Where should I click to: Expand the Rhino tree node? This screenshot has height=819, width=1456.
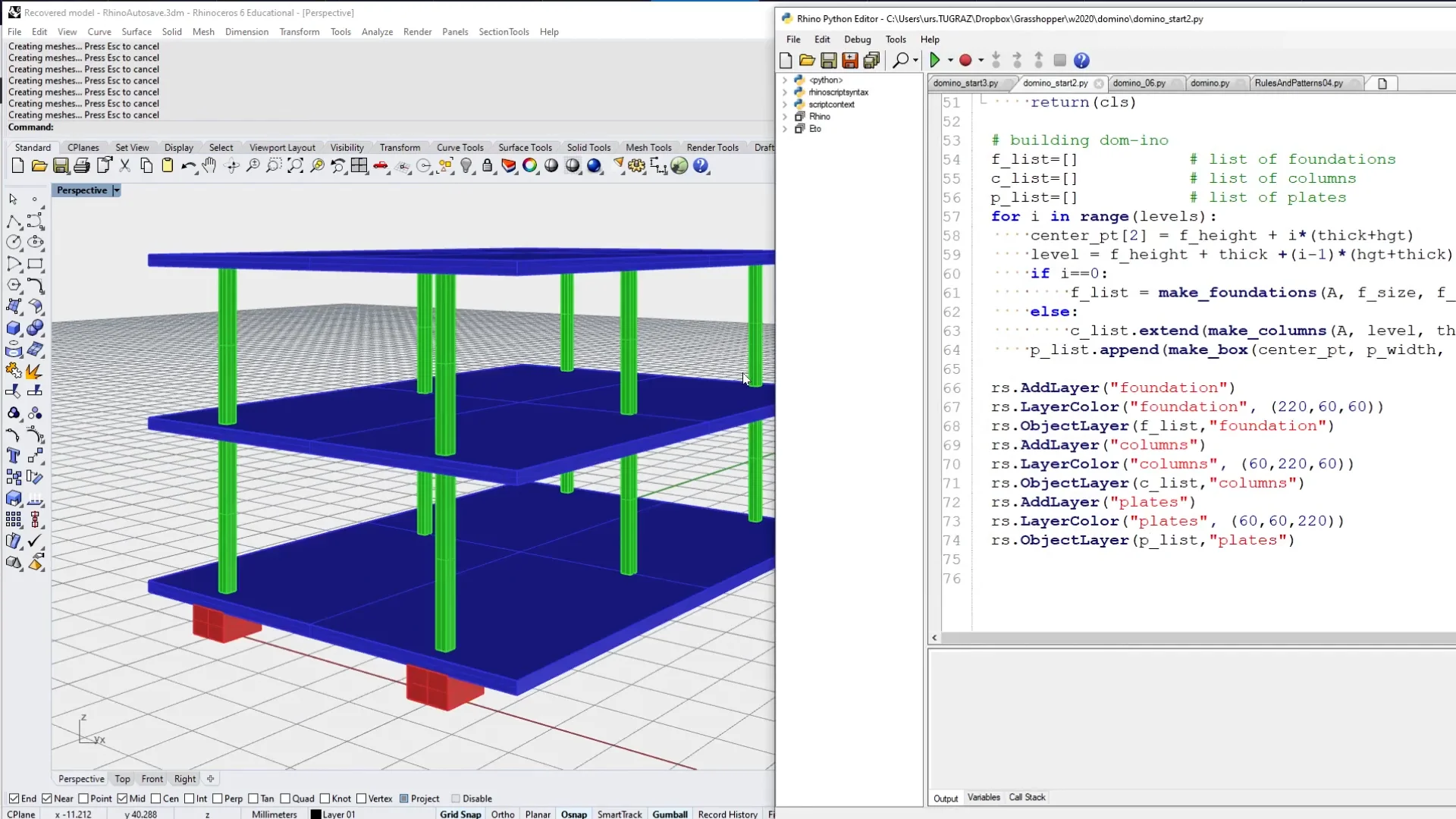point(785,116)
